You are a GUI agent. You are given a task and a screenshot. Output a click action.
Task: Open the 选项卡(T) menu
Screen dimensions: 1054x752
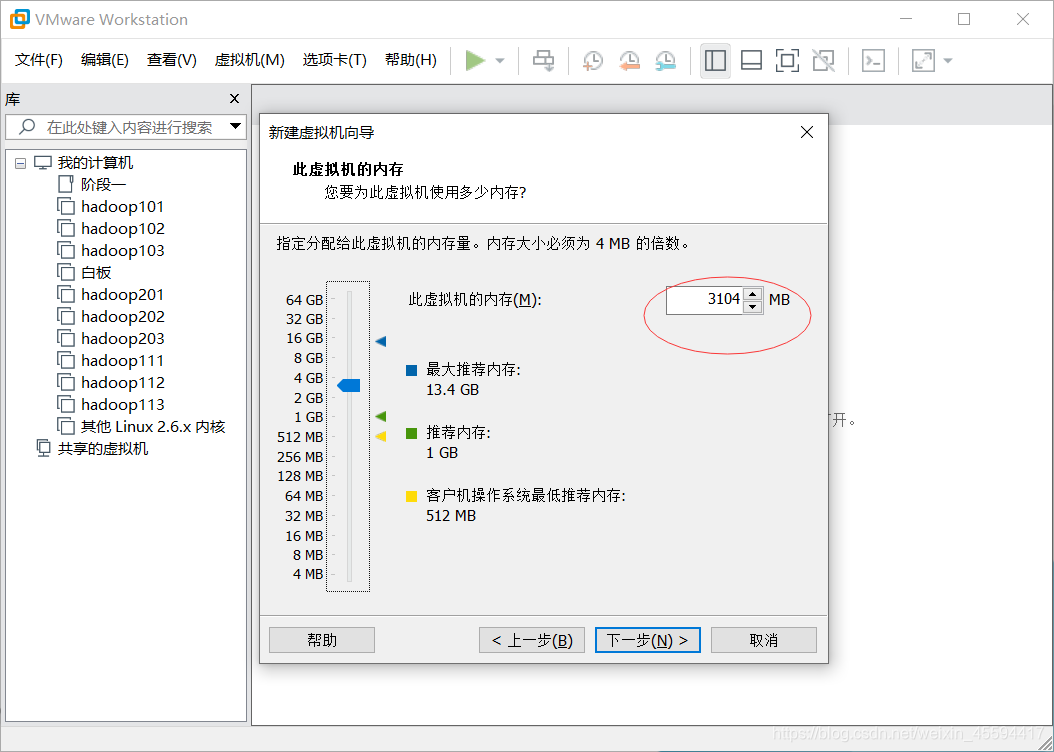click(x=335, y=60)
